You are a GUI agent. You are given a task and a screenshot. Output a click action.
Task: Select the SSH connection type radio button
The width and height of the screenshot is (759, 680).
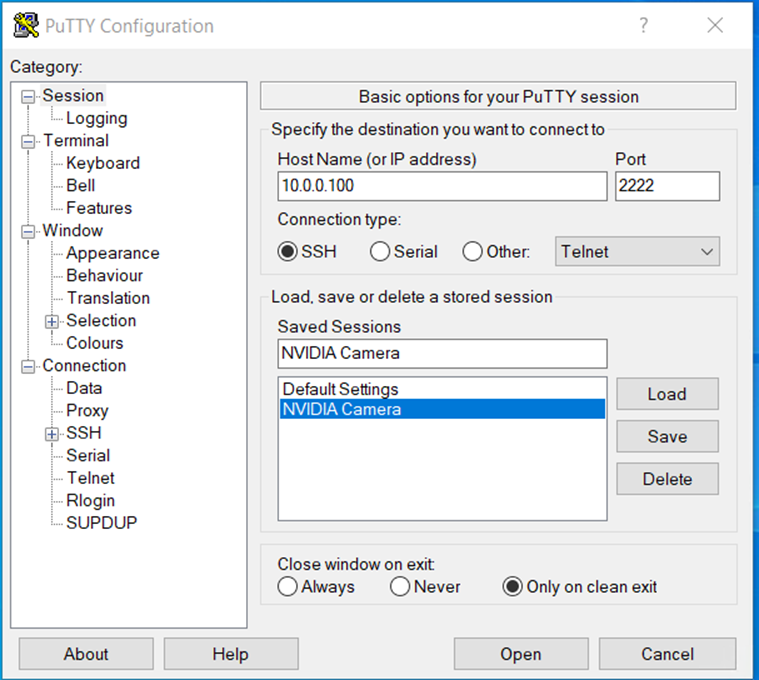pos(288,252)
